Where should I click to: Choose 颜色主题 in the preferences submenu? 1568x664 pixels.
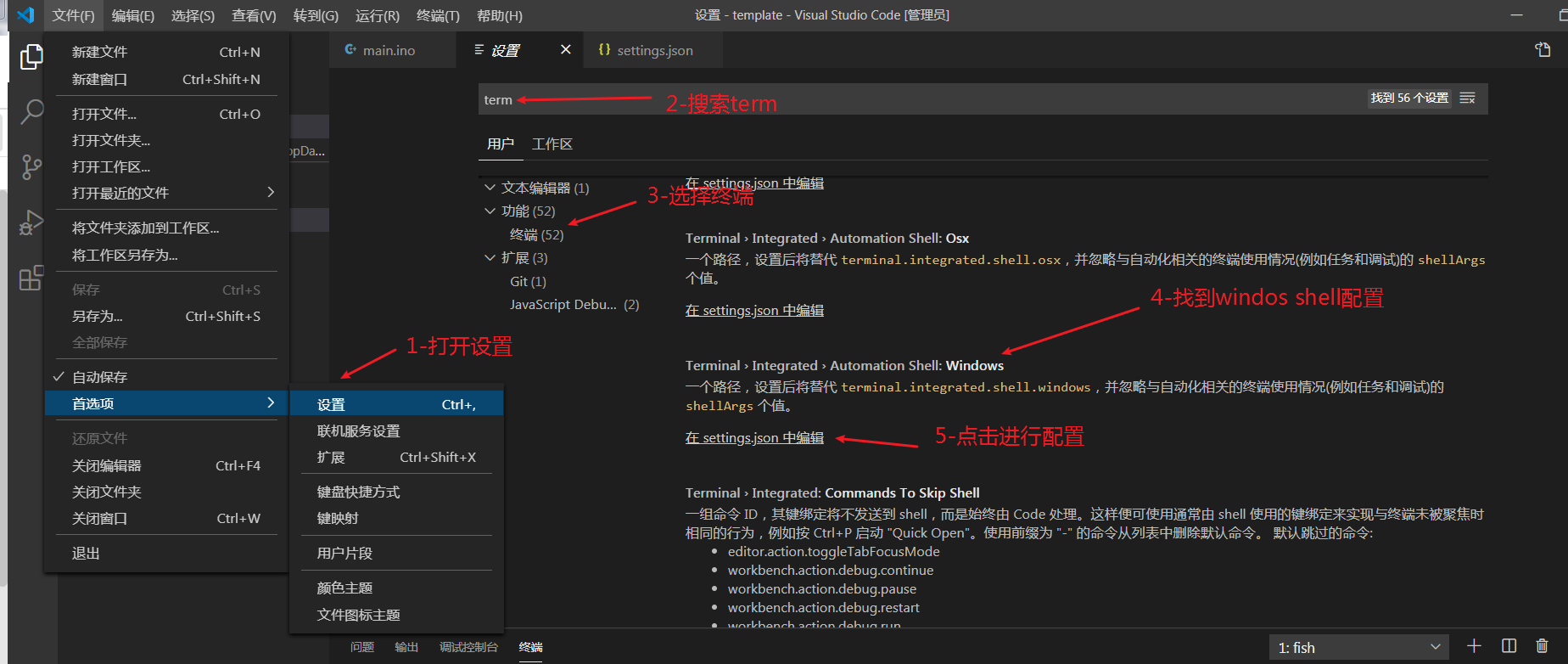coord(396,588)
